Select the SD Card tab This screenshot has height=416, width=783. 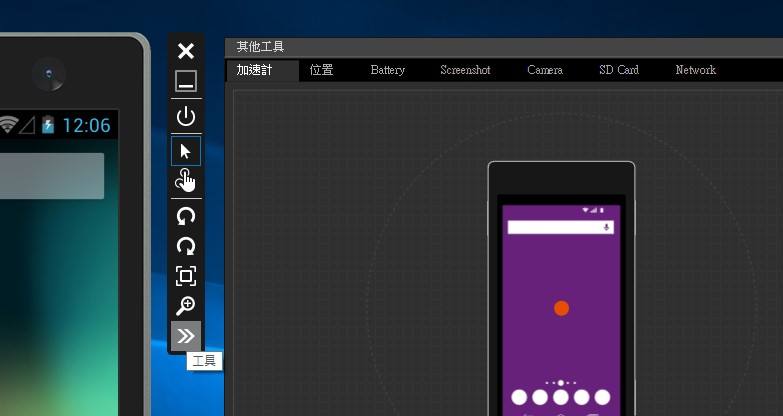tap(619, 70)
